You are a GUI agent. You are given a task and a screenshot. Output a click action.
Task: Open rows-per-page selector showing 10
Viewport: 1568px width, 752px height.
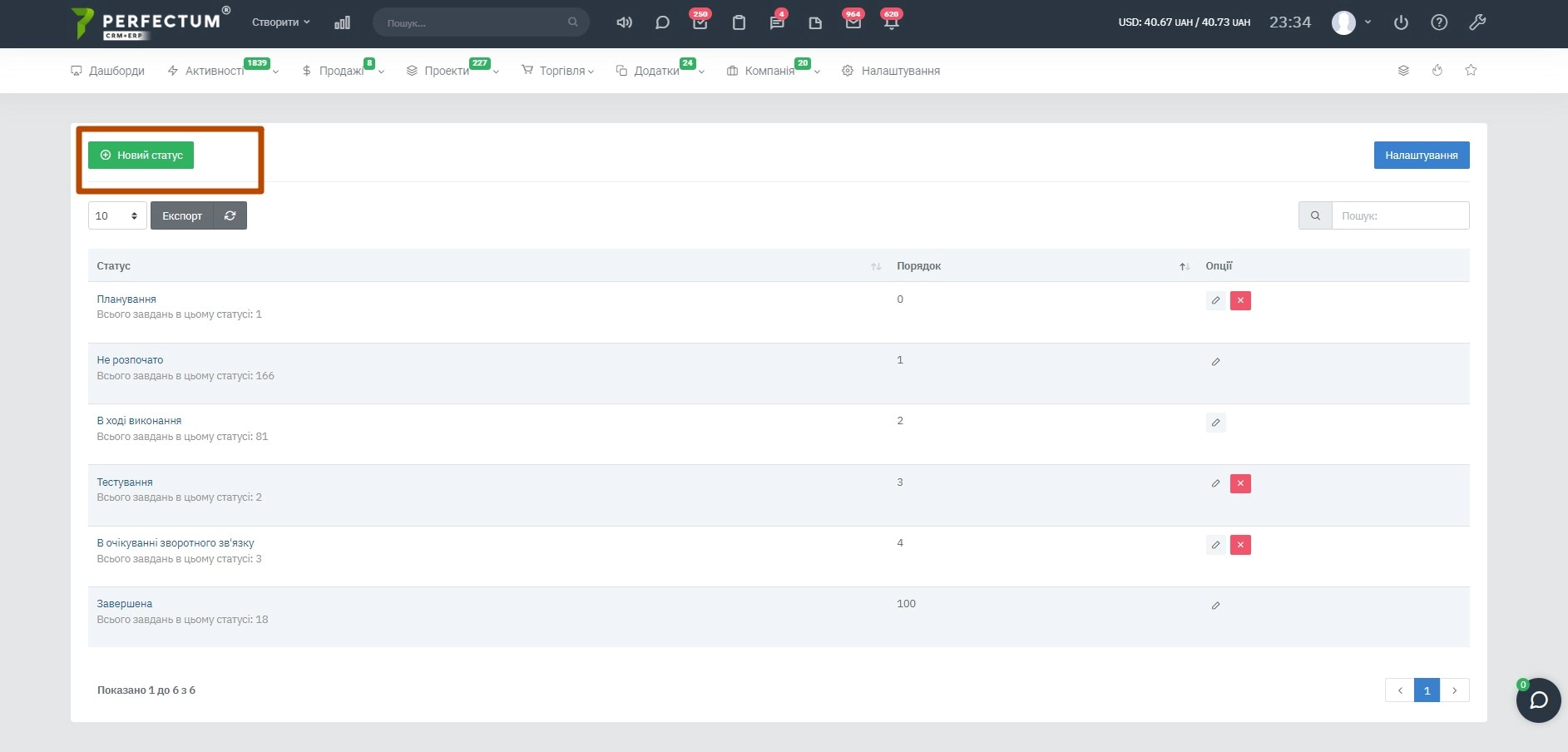click(117, 215)
